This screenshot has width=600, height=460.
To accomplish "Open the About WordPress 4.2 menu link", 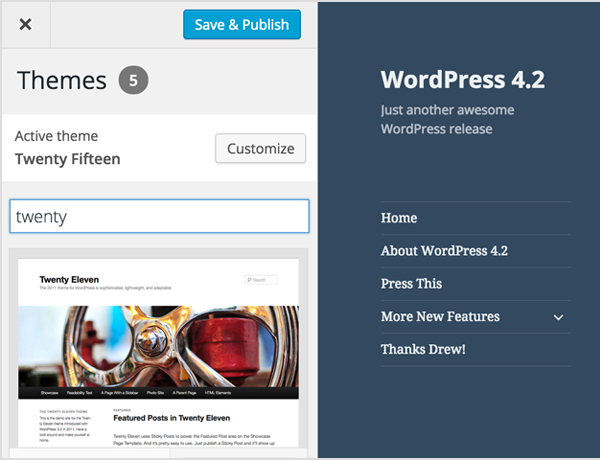I will 444,251.
